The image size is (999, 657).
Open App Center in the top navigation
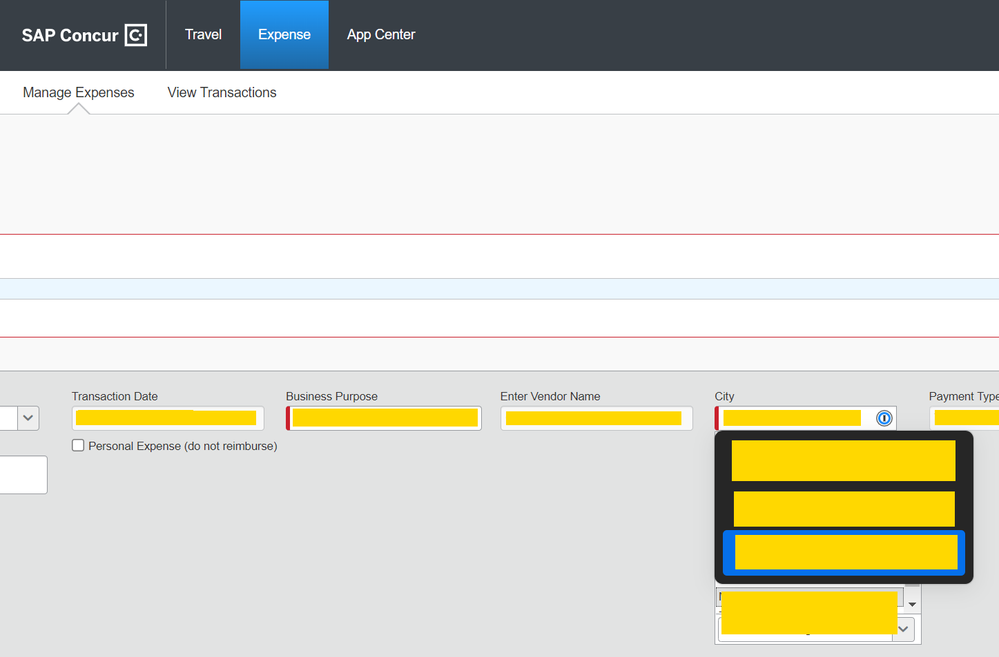[380, 35]
